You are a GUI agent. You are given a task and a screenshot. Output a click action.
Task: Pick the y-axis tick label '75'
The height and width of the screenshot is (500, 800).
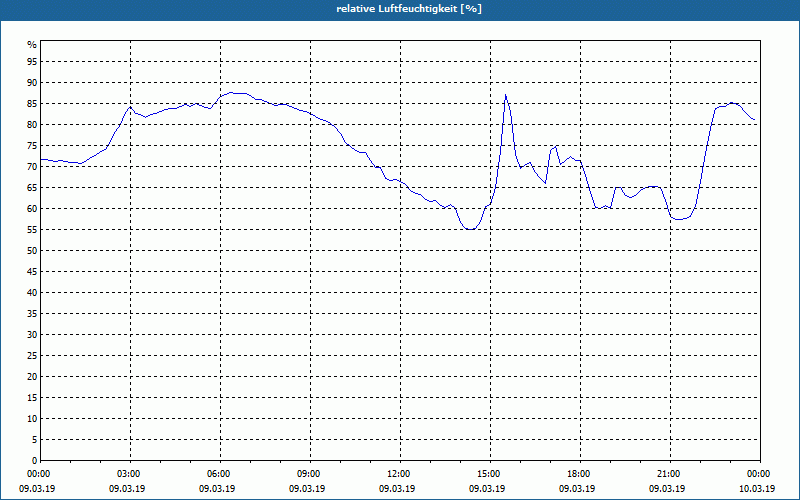click(32, 145)
